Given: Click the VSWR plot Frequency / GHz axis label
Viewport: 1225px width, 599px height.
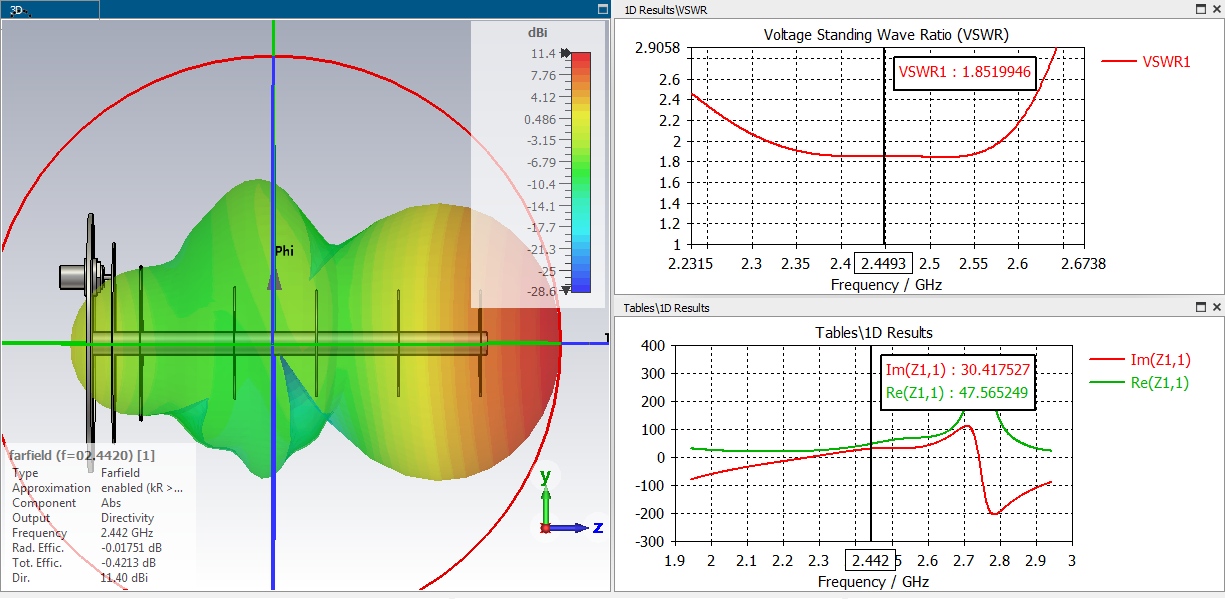Looking at the screenshot, I should click(x=886, y=284).
